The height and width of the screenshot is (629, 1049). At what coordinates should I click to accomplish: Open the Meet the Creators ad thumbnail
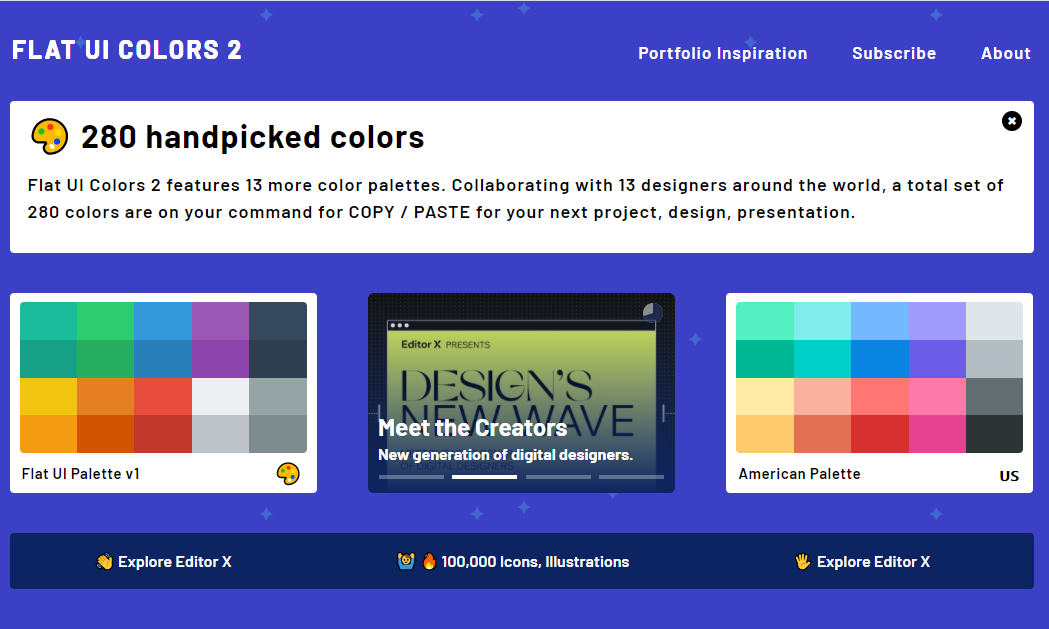click(x=521, y=380)
